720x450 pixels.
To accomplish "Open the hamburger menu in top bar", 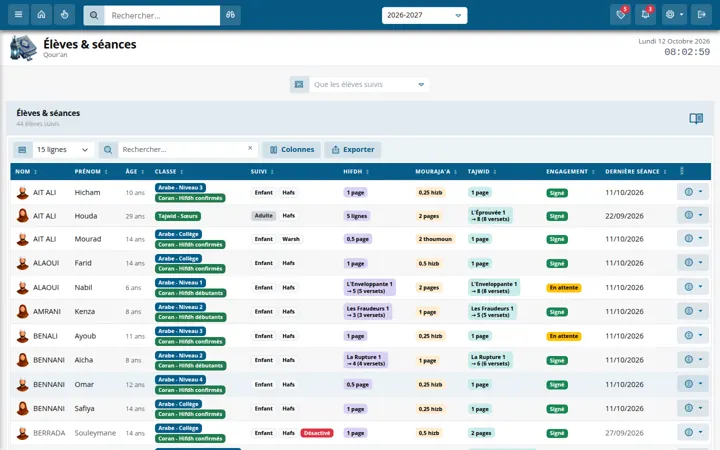I will point(18,15).
